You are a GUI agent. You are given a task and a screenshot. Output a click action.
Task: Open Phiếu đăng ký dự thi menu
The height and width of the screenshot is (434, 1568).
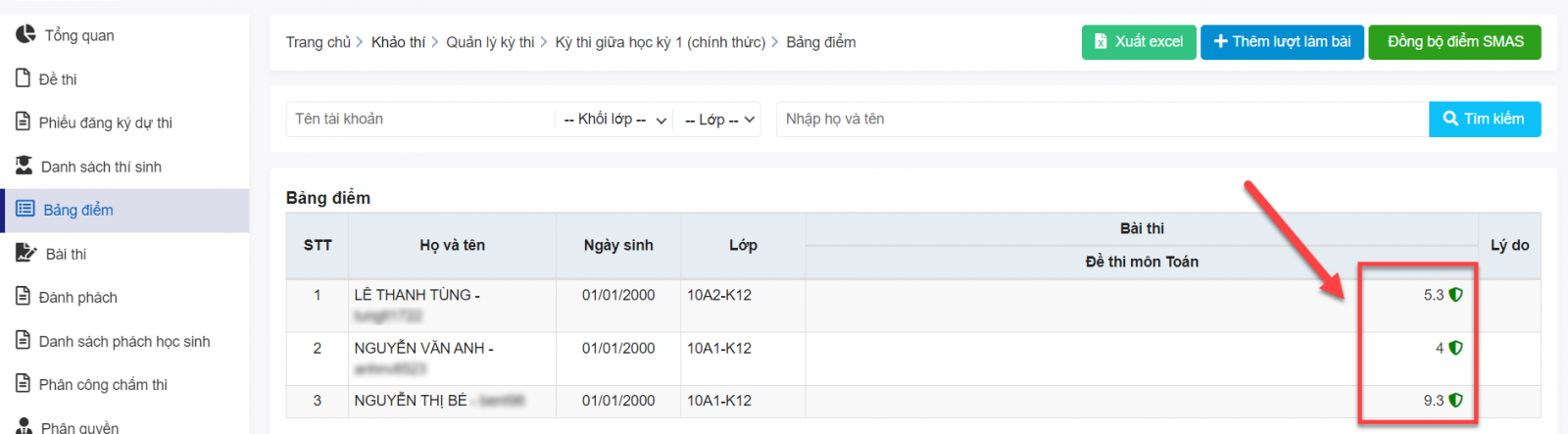pos(105,122)
